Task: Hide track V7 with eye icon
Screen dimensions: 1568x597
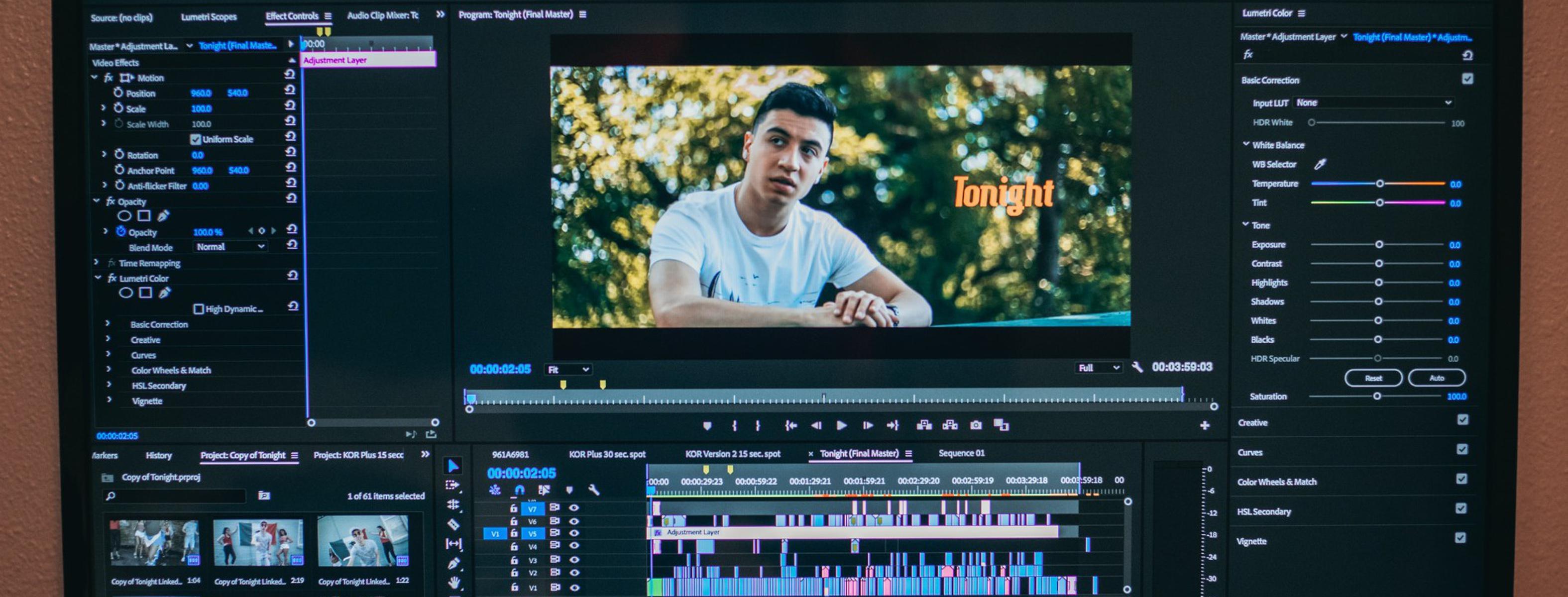Action: (x=574, y=507)
